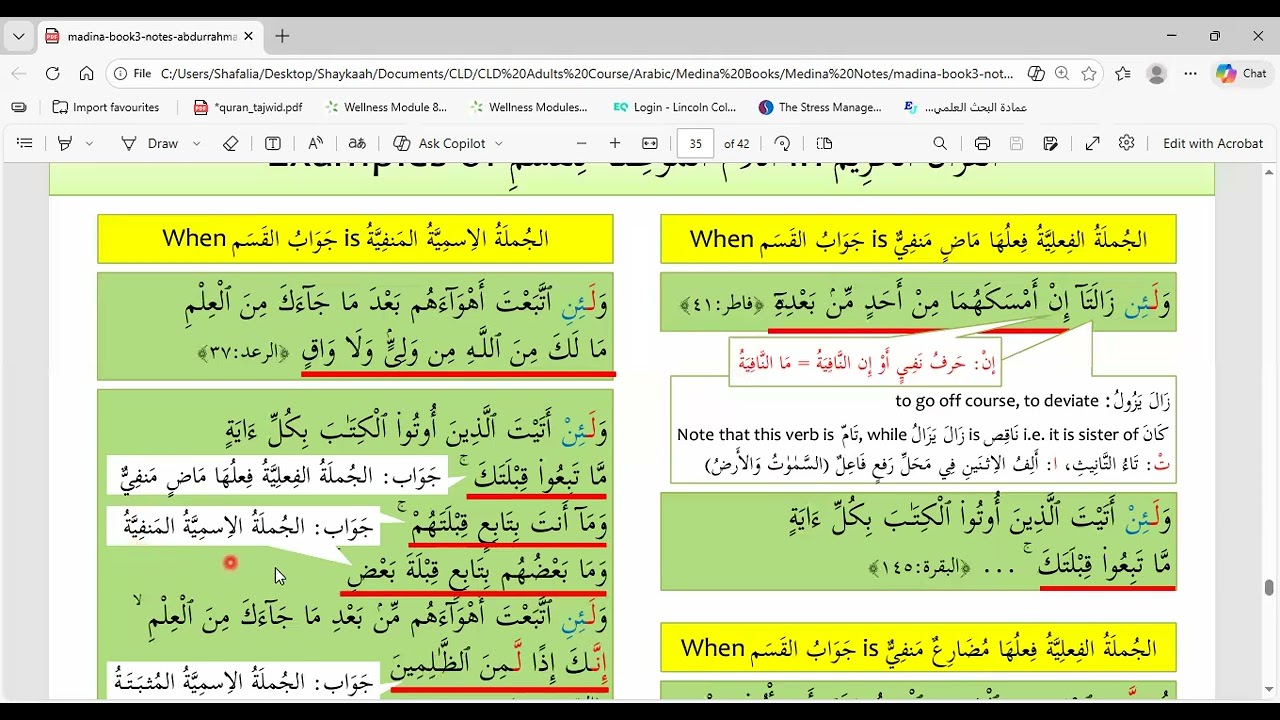Expand the Ask Copilot dropdown arrow

click(498, 143)
